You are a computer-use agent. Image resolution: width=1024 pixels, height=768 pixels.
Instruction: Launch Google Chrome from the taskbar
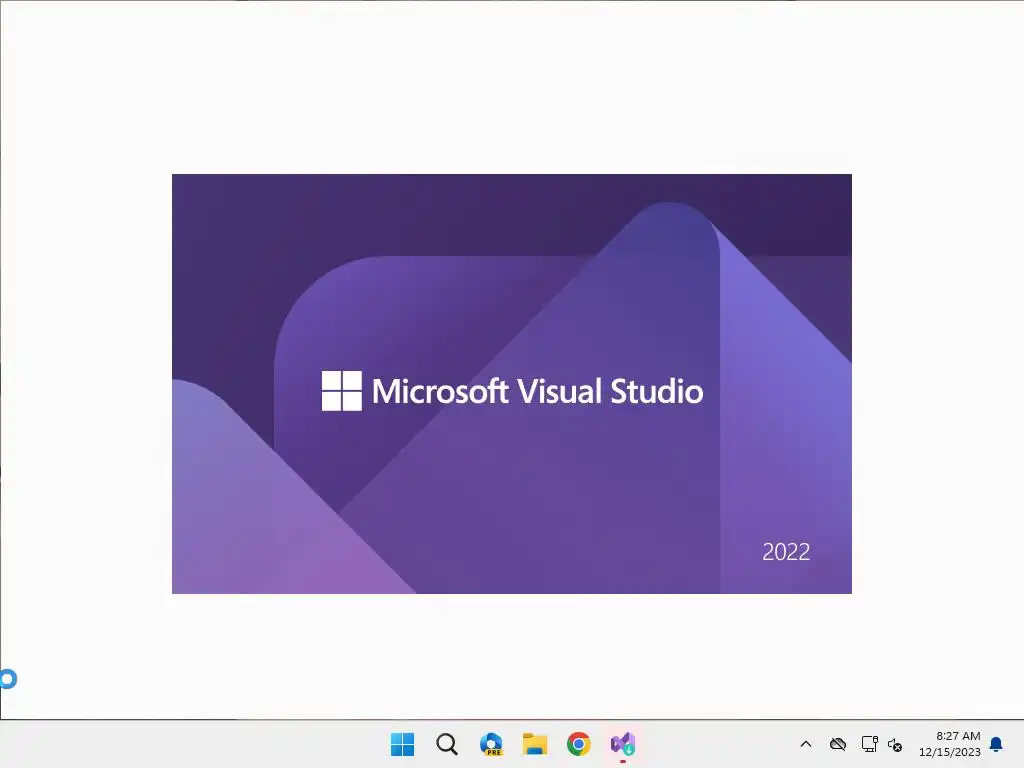coord(579,744)
